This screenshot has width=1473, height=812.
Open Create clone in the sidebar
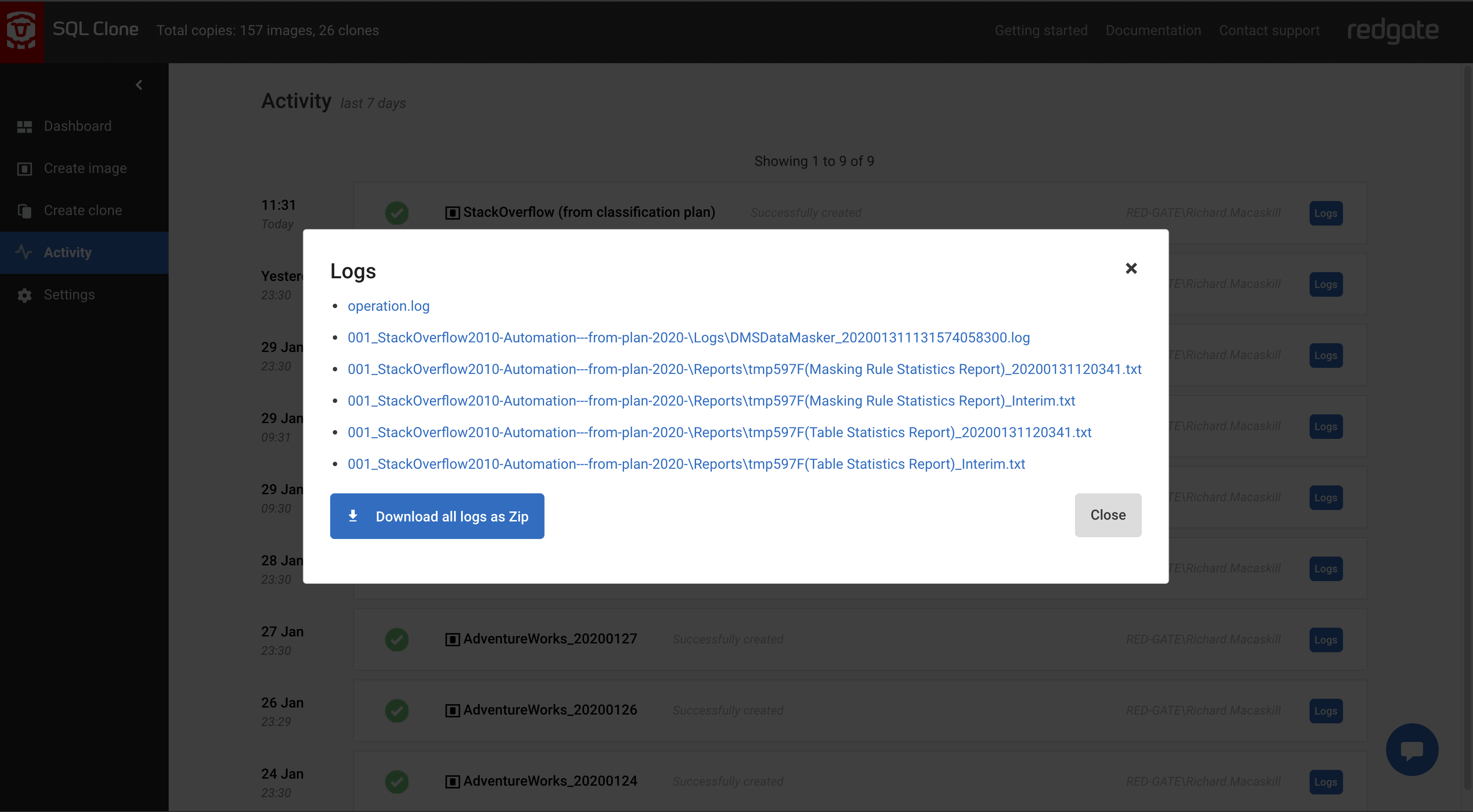[84, 211]
